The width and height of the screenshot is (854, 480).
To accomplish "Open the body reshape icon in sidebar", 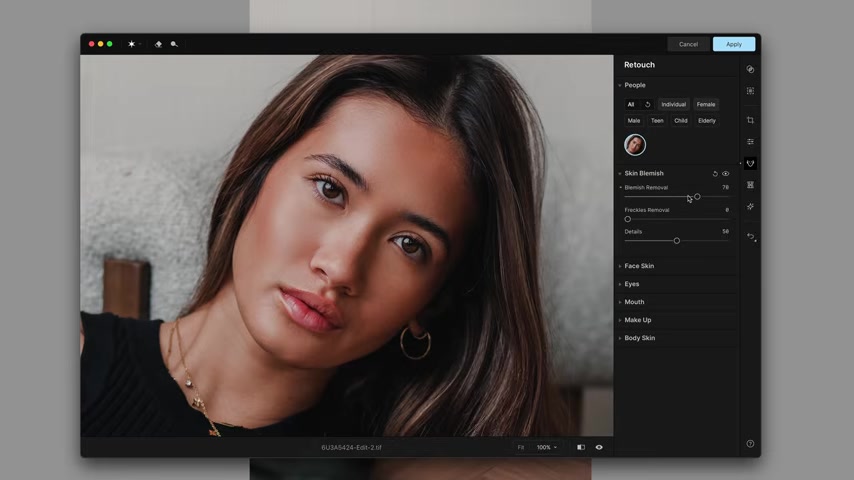I will 750,185.
